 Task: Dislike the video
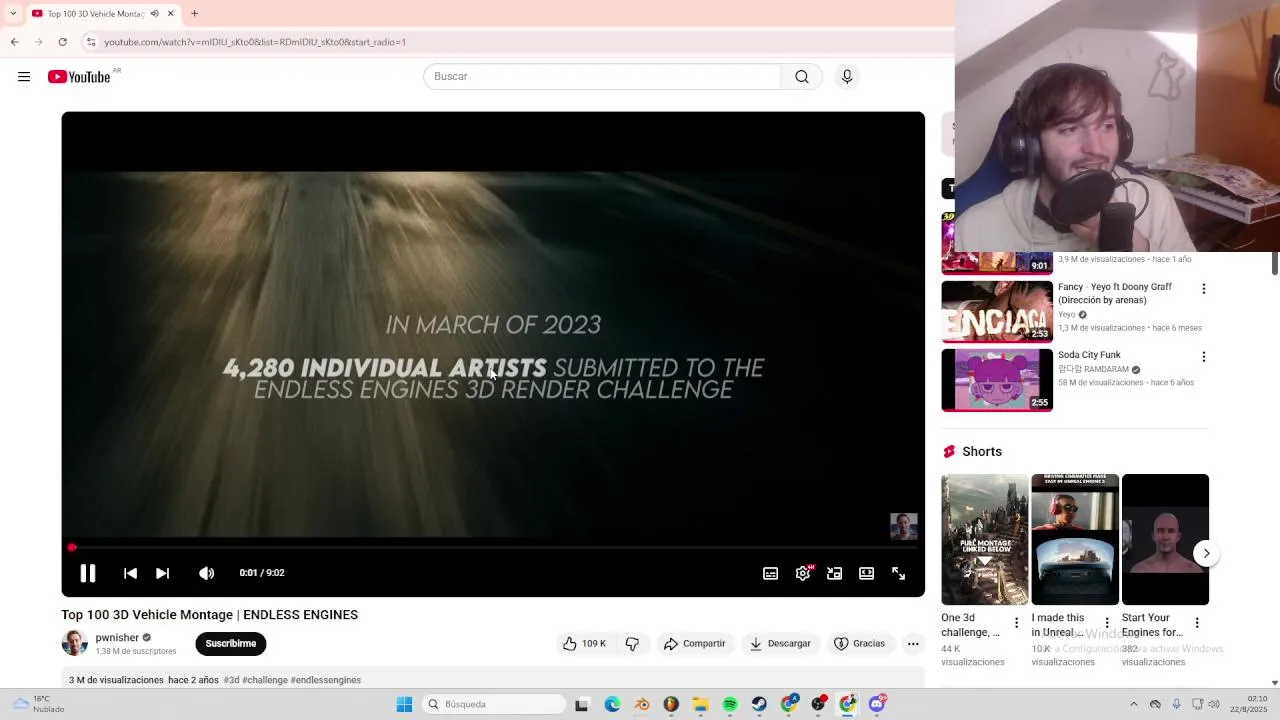point(632,644)
